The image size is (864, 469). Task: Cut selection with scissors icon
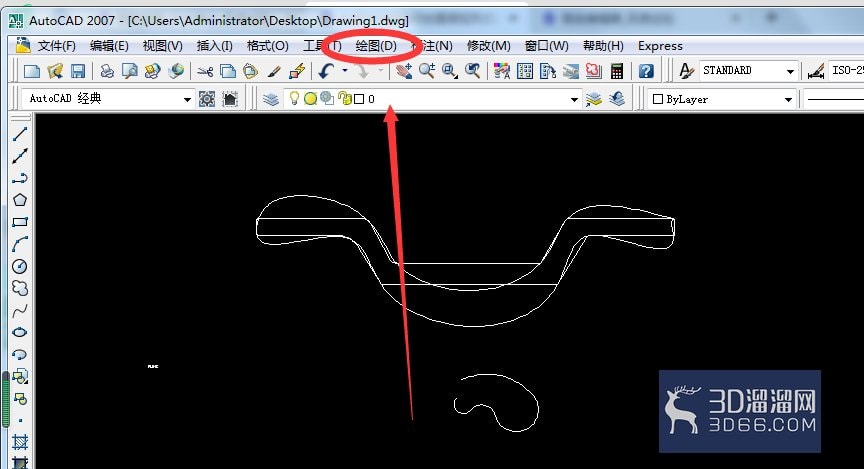pyautogui.click(x=205, y=71)
